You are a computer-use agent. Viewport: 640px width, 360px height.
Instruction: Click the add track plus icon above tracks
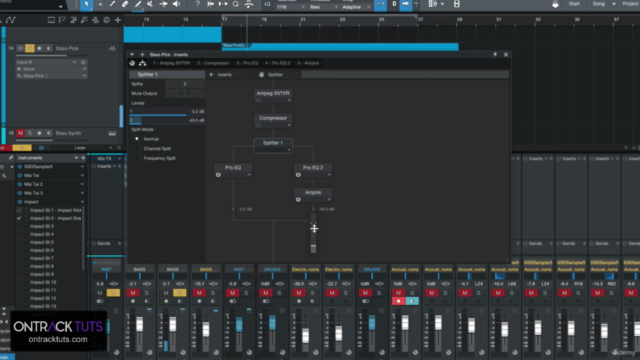[118, 20]
